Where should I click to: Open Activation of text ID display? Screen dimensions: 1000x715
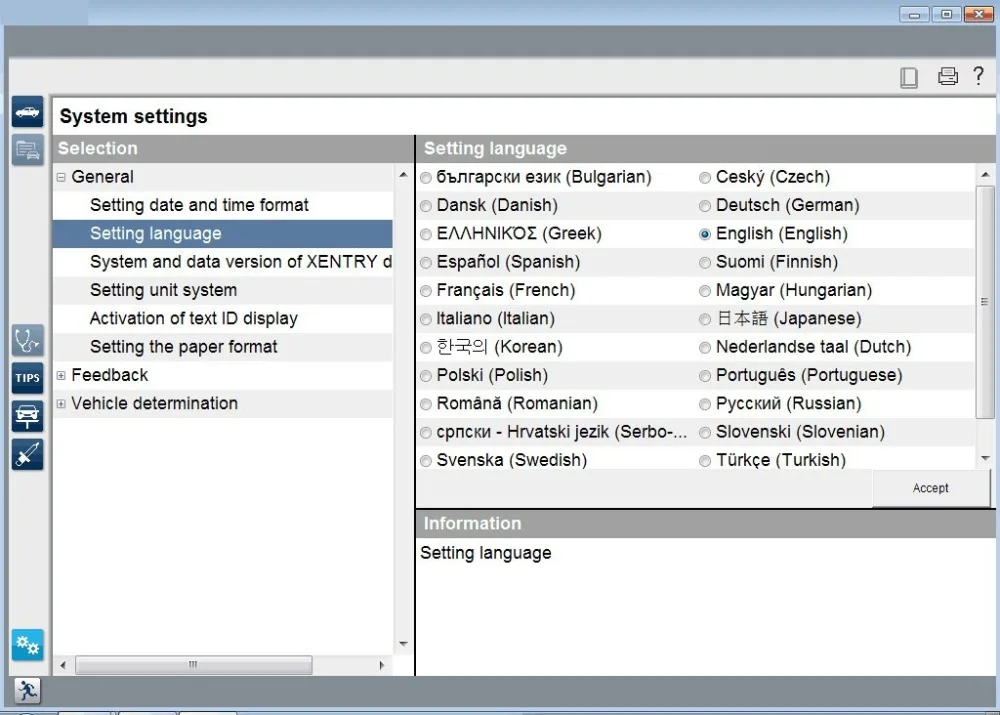point(194,318)
